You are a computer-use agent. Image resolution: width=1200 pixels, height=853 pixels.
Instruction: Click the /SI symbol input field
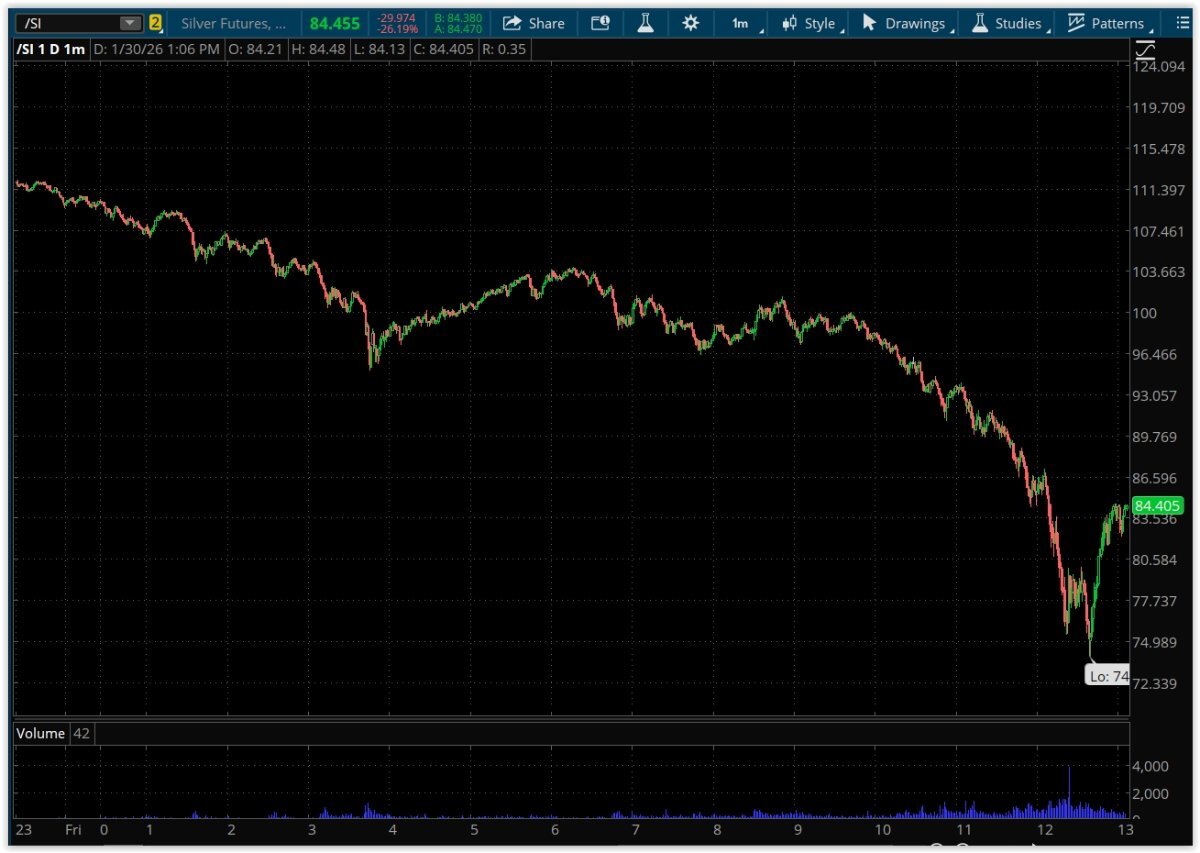[x=65, y=23]
